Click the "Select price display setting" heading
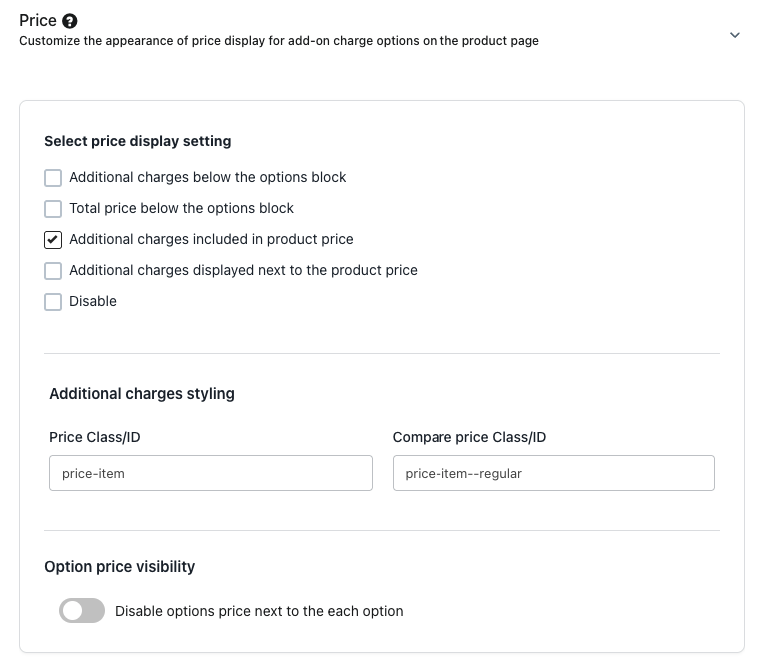This screenshot has height=669, width=762. (x=138, y=142)
